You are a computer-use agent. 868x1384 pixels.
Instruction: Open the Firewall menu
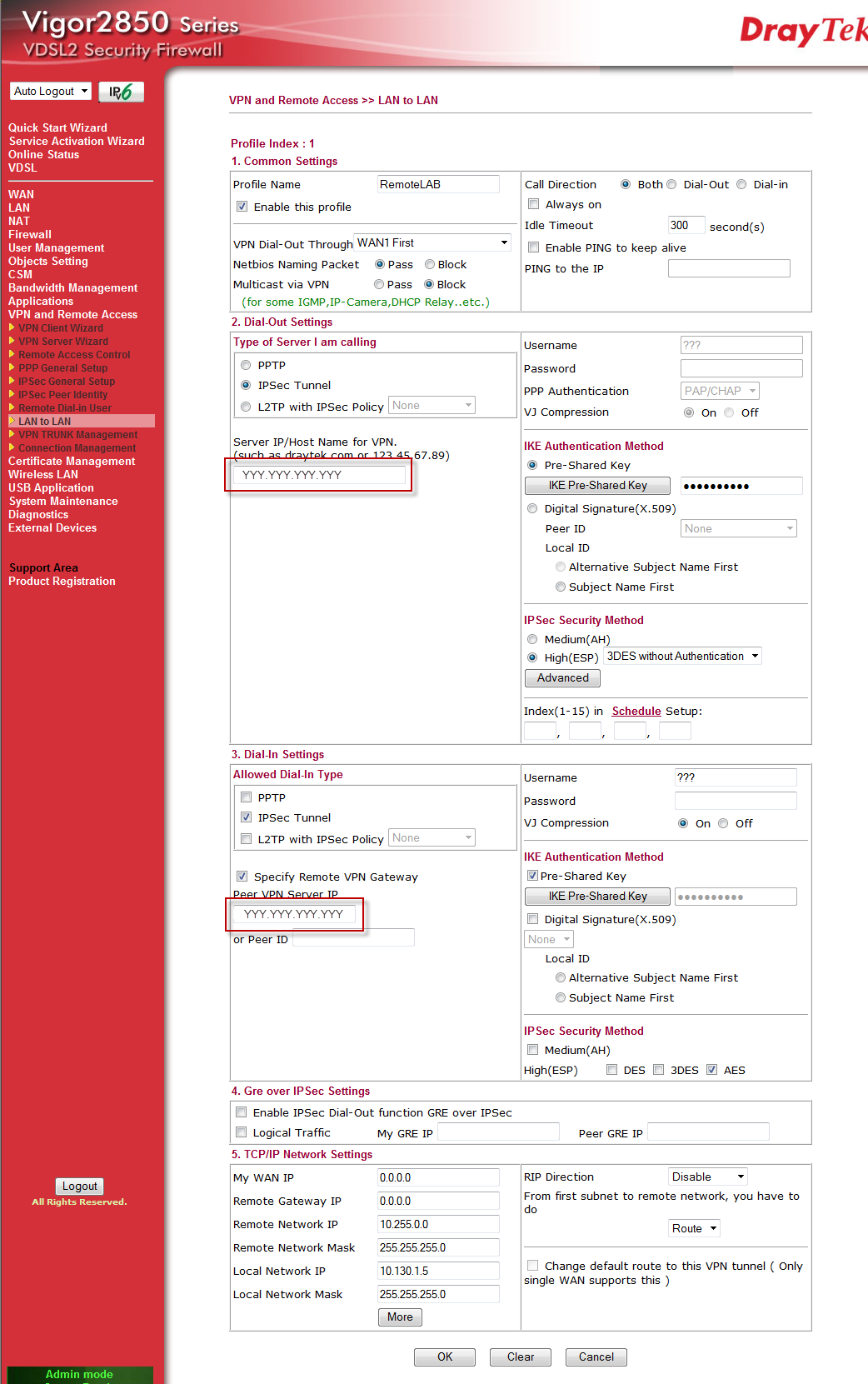tap(30, 234)
